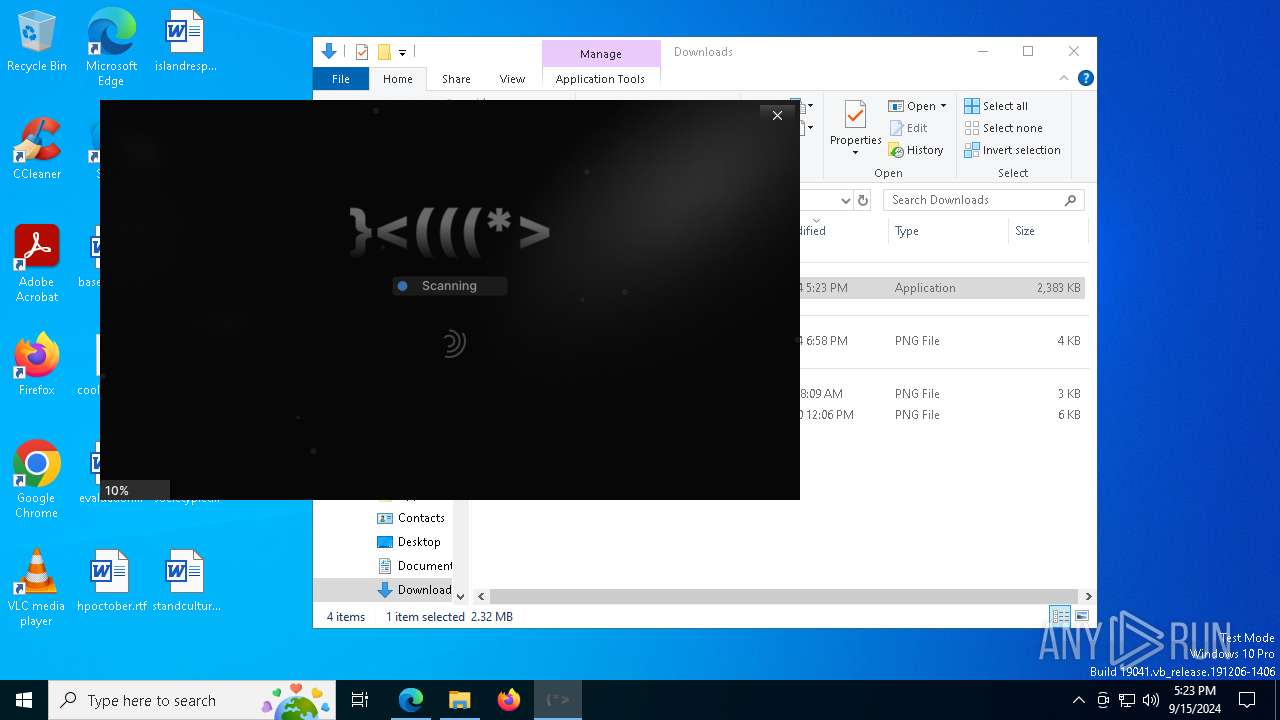Refresh the Downloads folder view
This screenshot has width=1280, height=720.
(863, 200)
